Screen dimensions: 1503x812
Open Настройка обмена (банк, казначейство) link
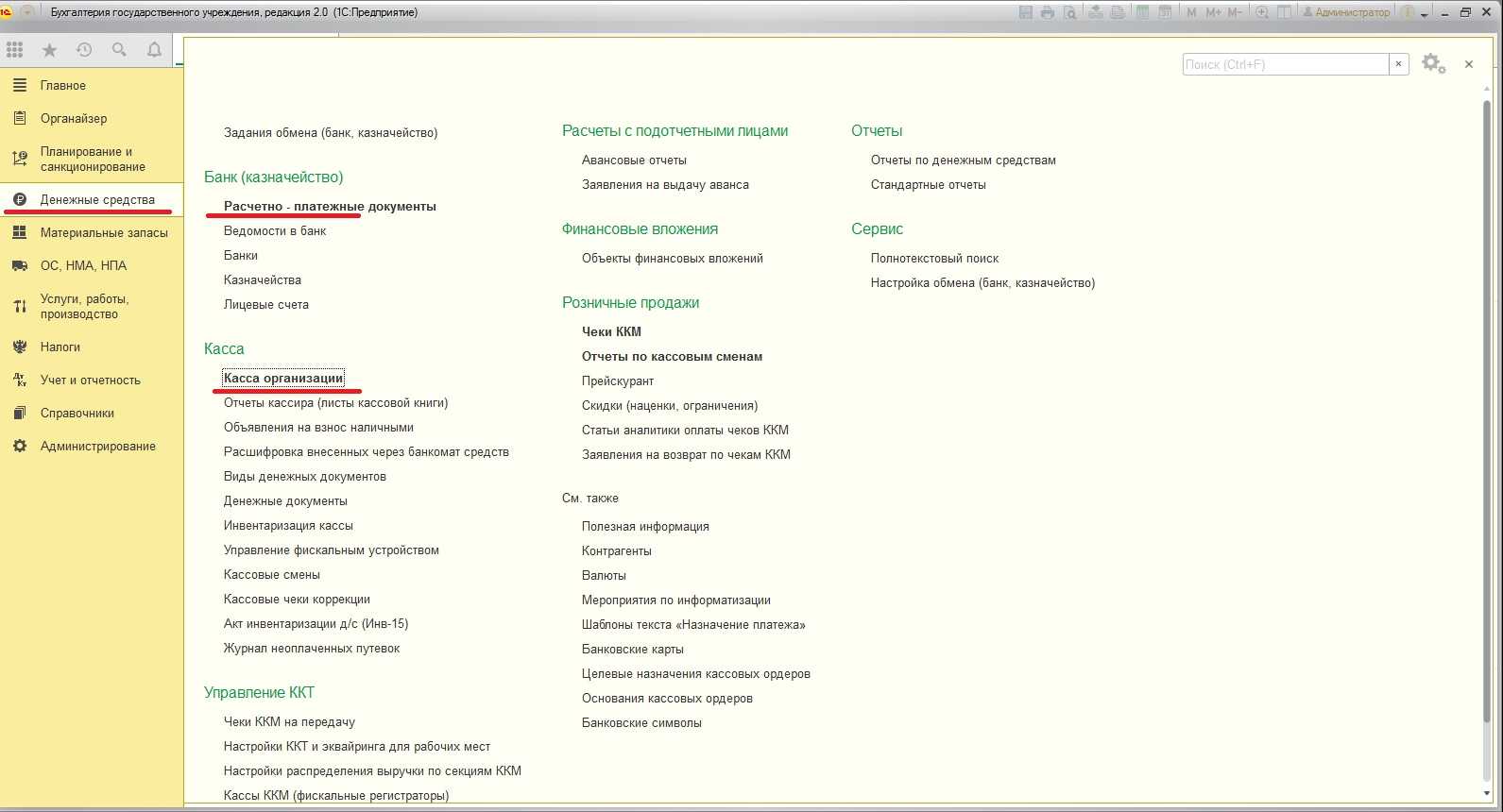983,282
